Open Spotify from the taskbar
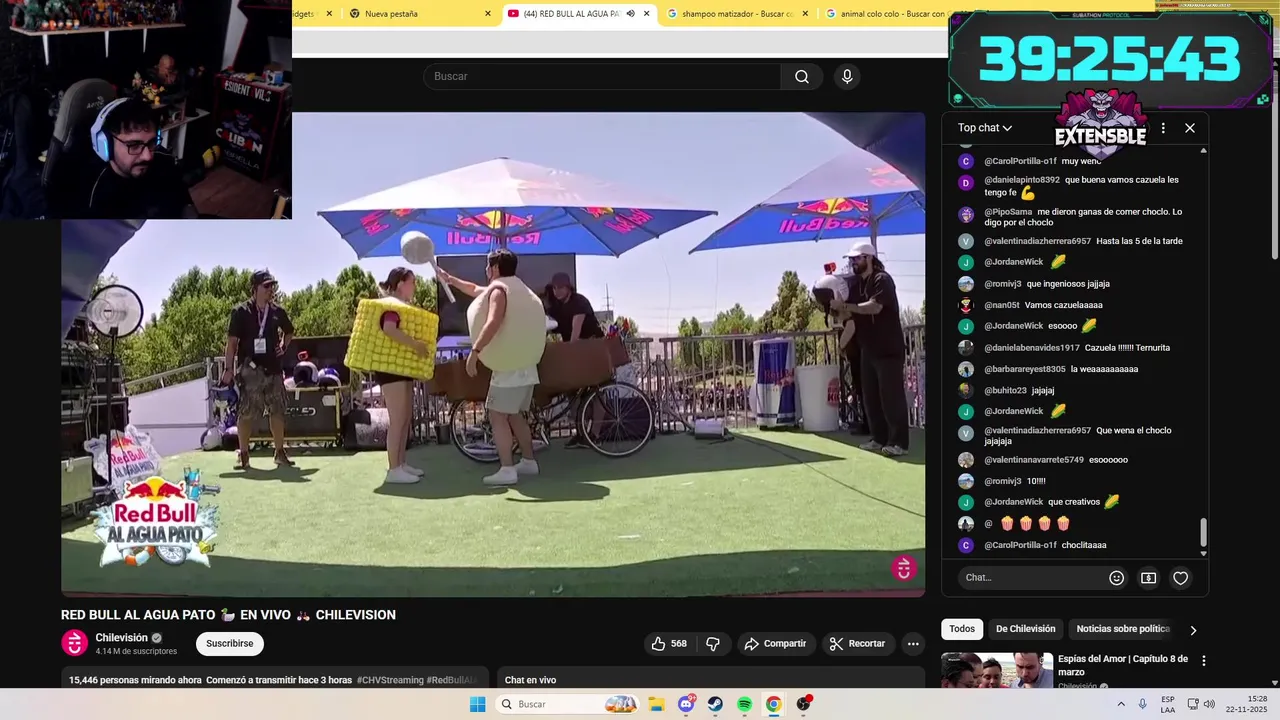 (744, 704)
